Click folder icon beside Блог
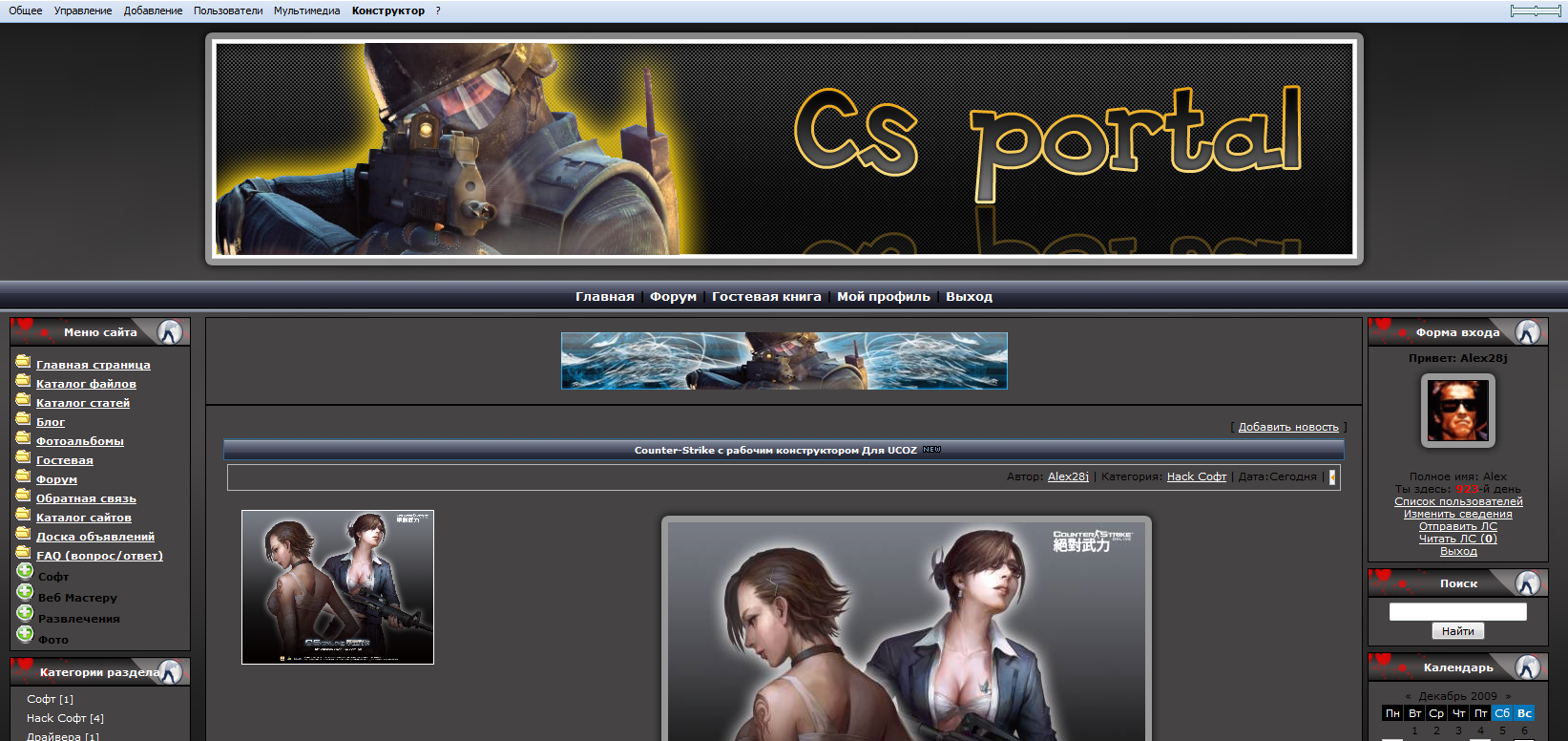1568x741 pixels. (x=23, y=419)
